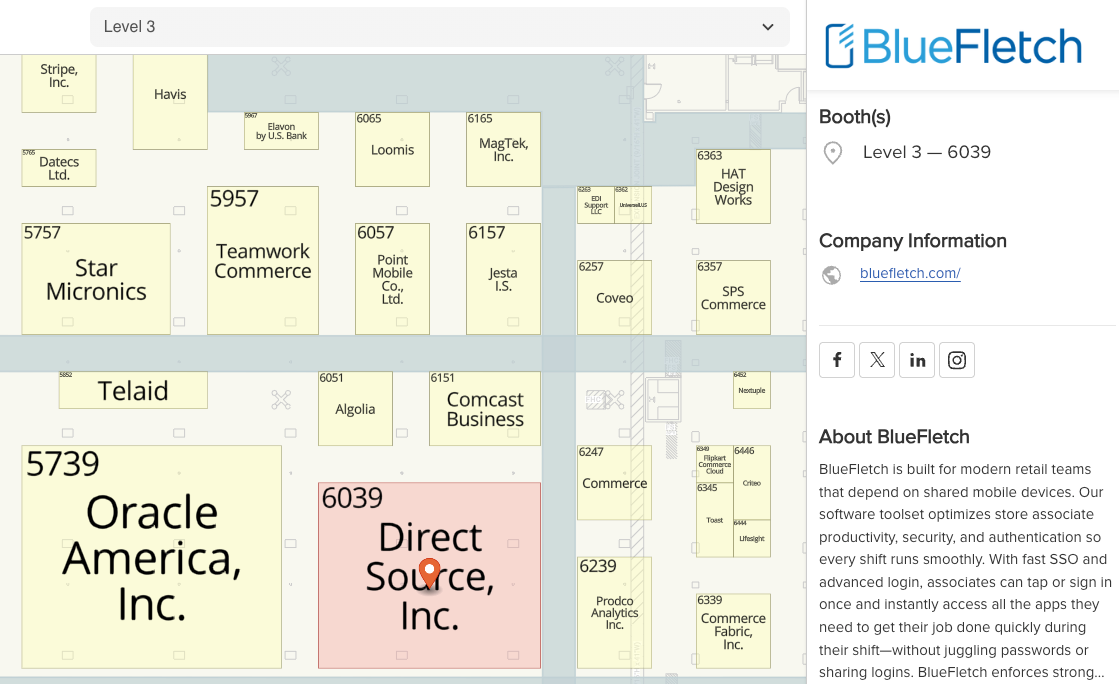Click the Company Information heading

pos(913,241)
